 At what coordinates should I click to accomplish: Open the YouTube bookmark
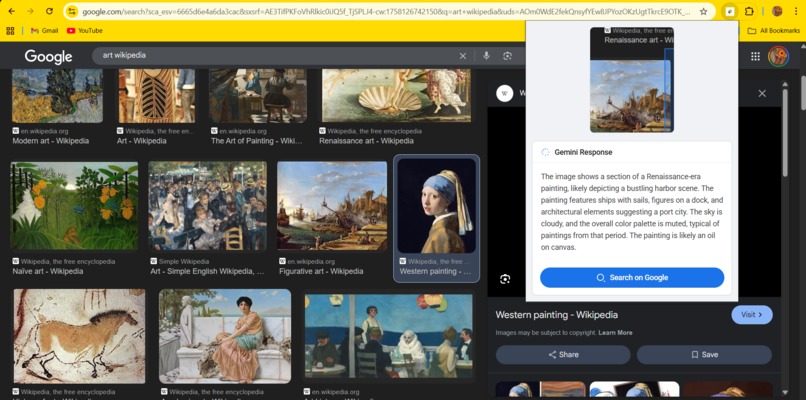click(85, 31)
